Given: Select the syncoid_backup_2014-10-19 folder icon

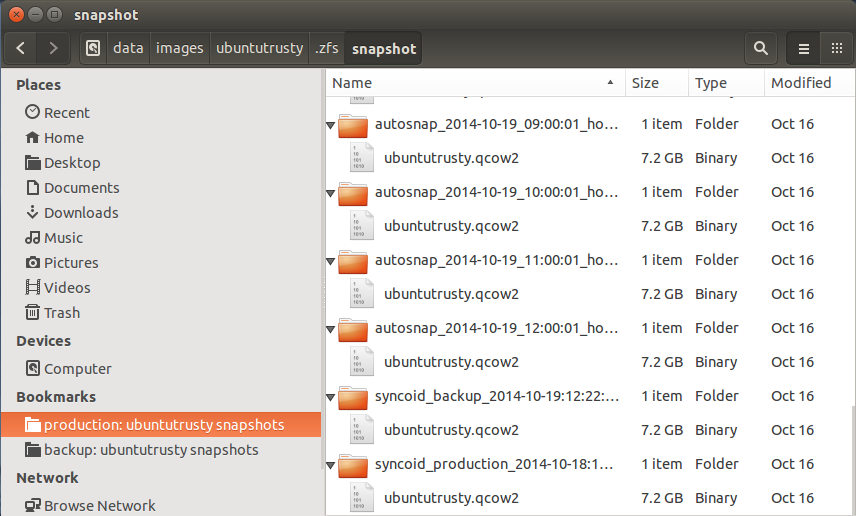Looking at the screenshot, I should click(353, 397).
